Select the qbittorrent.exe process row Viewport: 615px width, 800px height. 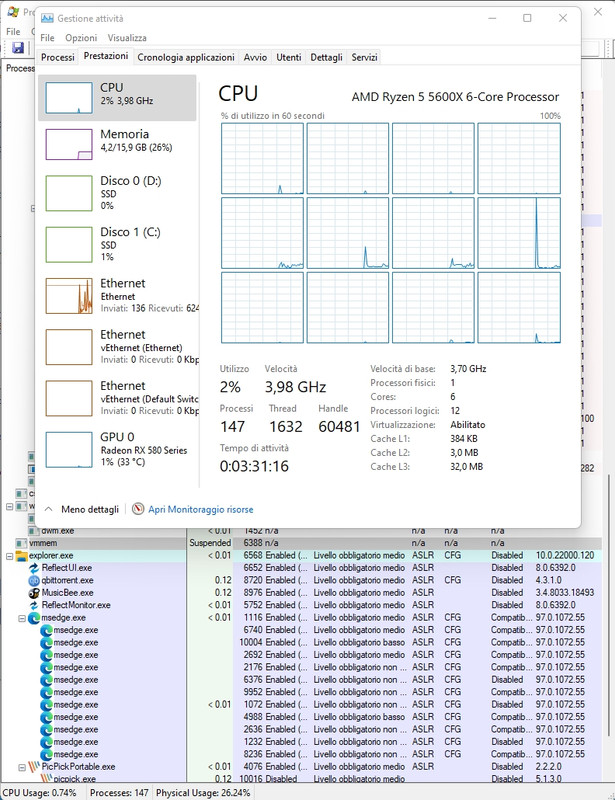[304, 581]
